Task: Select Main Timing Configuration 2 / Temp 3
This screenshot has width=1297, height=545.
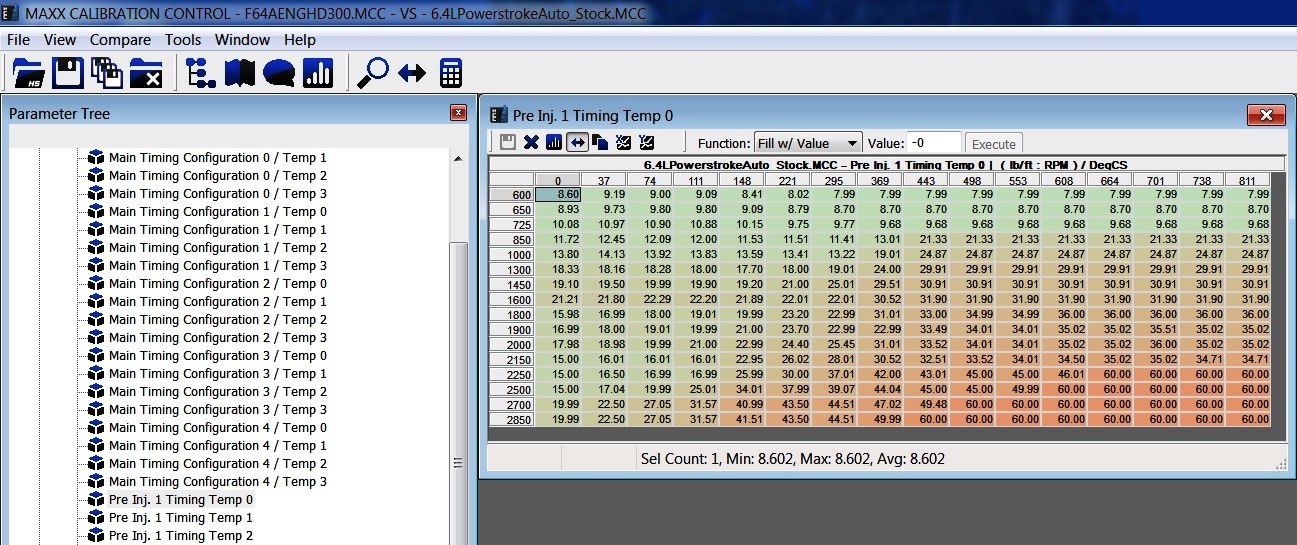Action: pyautogui.click(x=217, y=338)
